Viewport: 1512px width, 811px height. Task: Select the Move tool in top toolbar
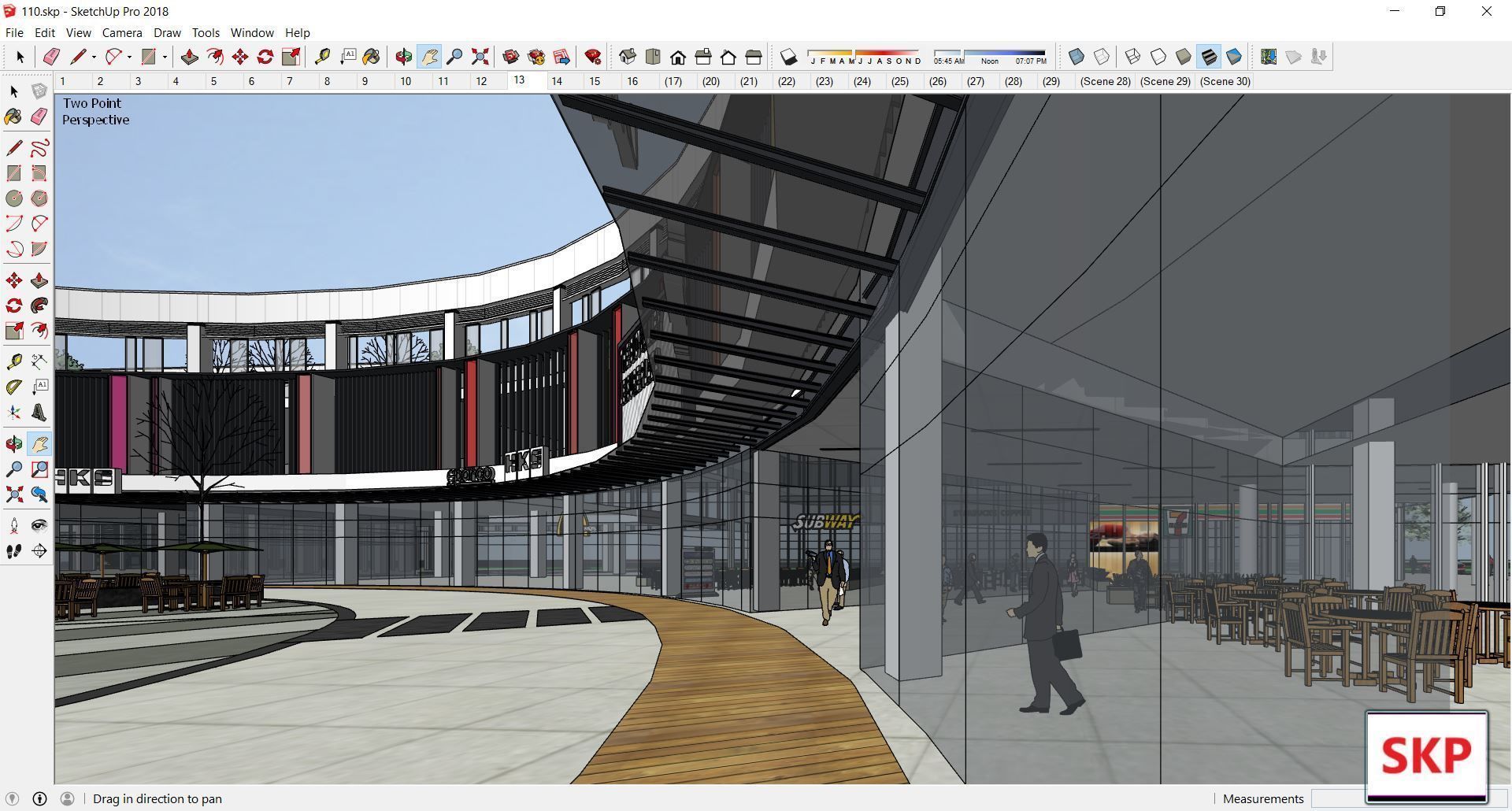pyautogui.click(x=240, y=57)
